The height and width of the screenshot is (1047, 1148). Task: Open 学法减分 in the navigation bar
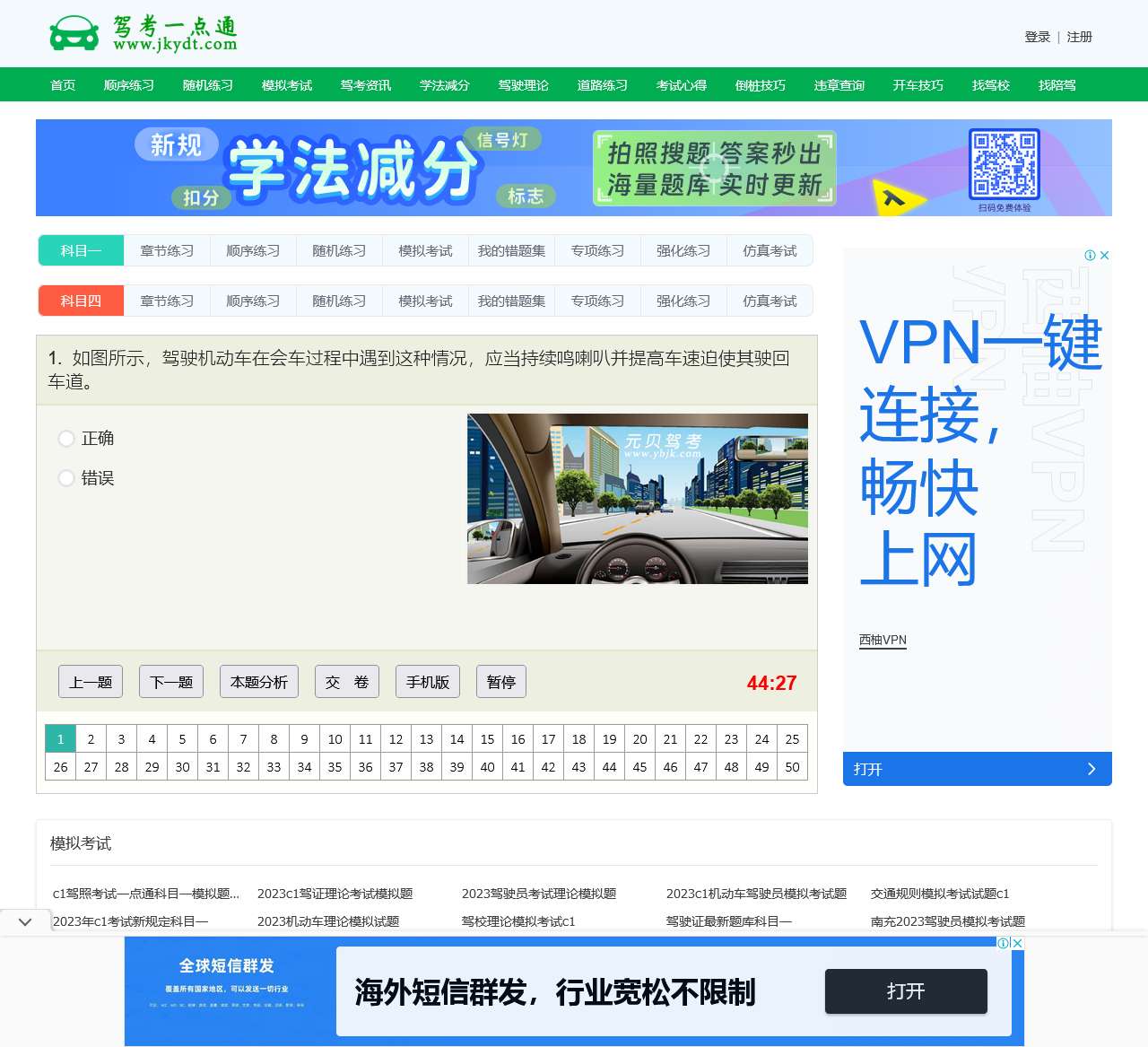point(443,84)
